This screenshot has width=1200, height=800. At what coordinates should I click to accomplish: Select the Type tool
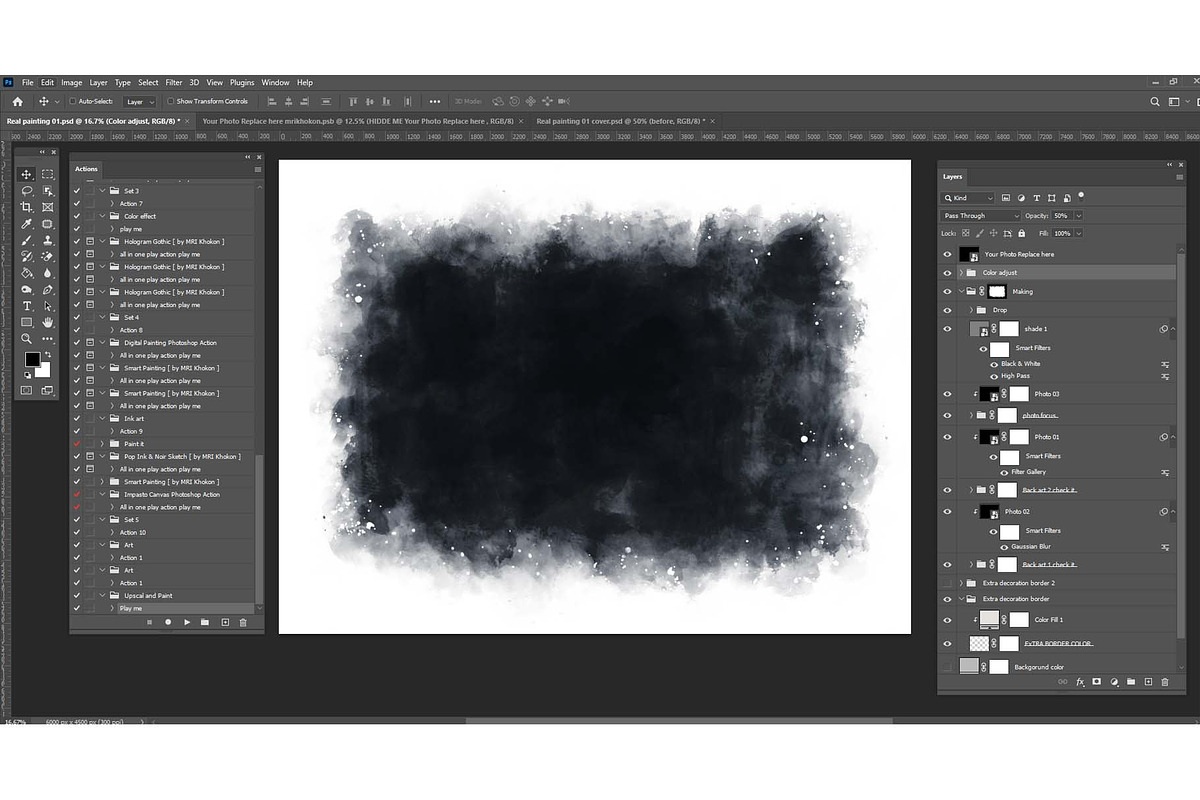coord(27,306)
